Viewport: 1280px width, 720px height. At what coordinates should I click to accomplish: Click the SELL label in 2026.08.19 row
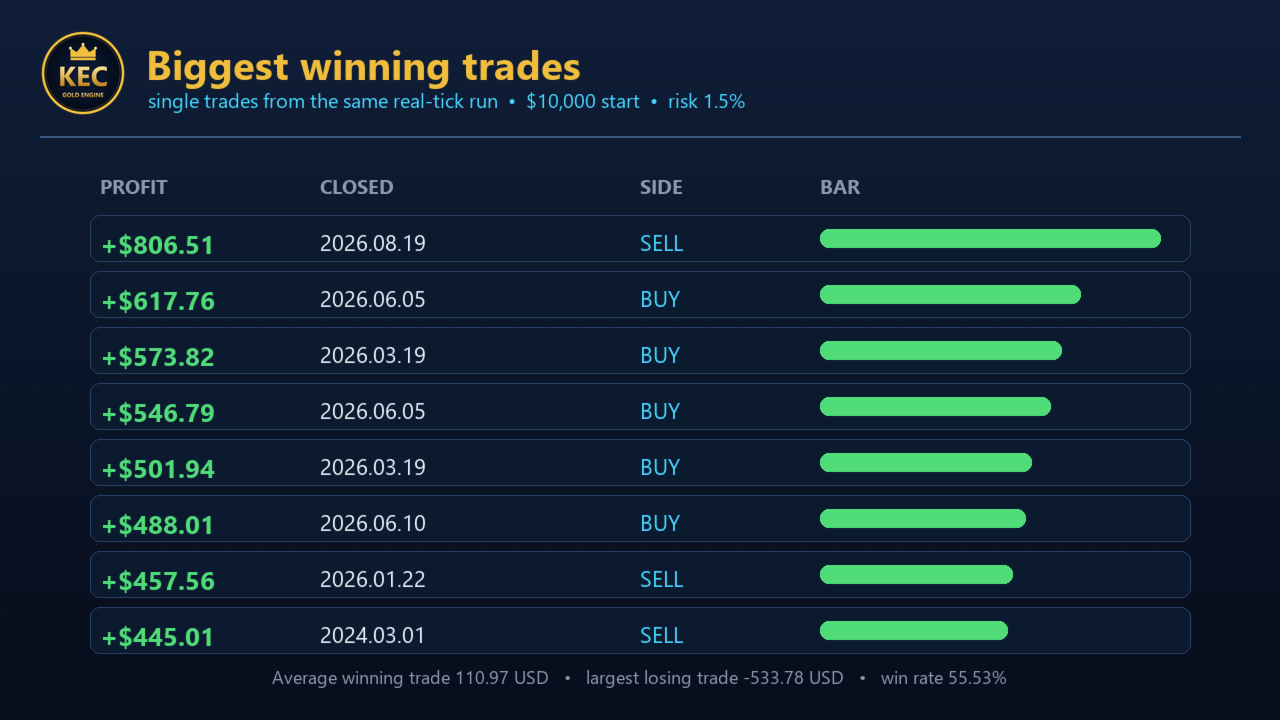661,244
